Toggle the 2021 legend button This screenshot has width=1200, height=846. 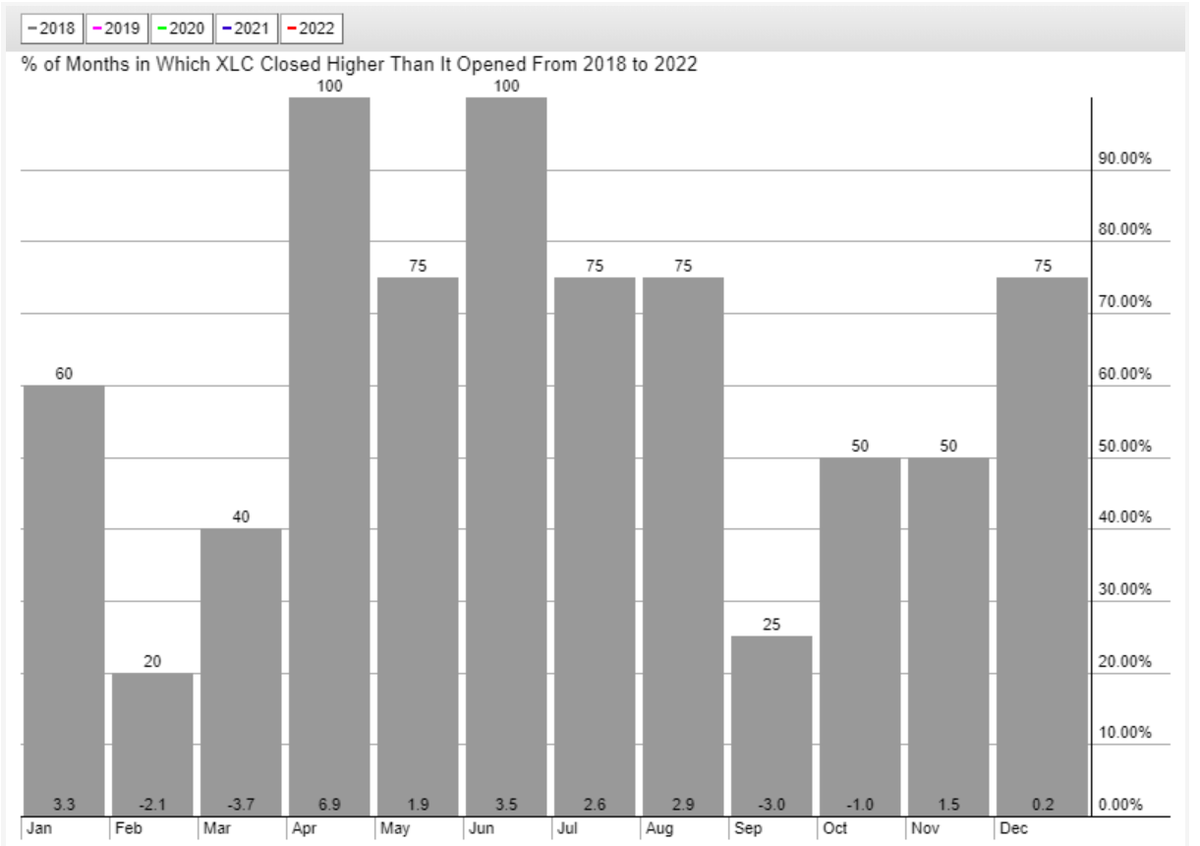(246, 29)
